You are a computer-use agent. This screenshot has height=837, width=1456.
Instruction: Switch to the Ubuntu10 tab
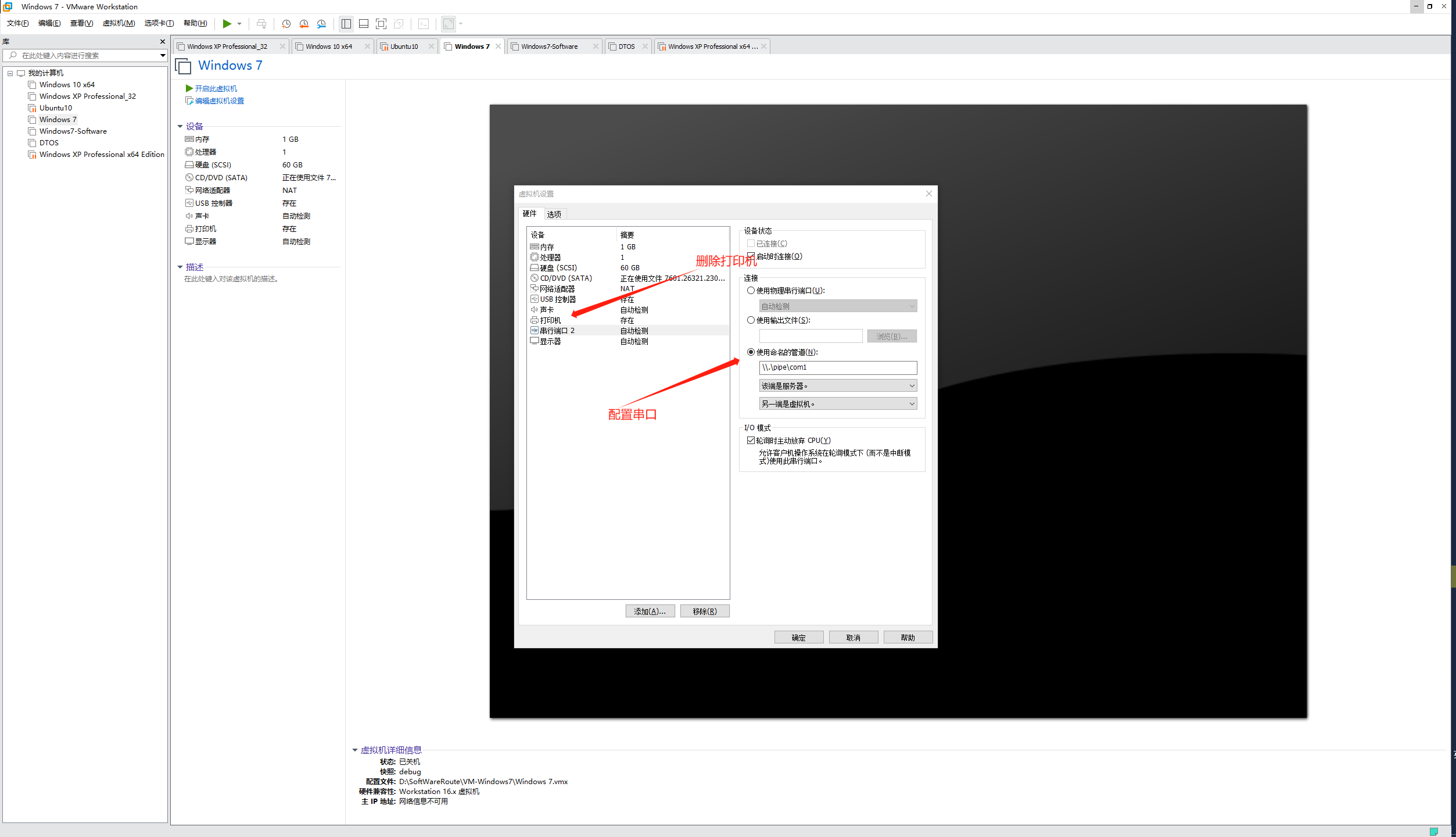(404, 46)
